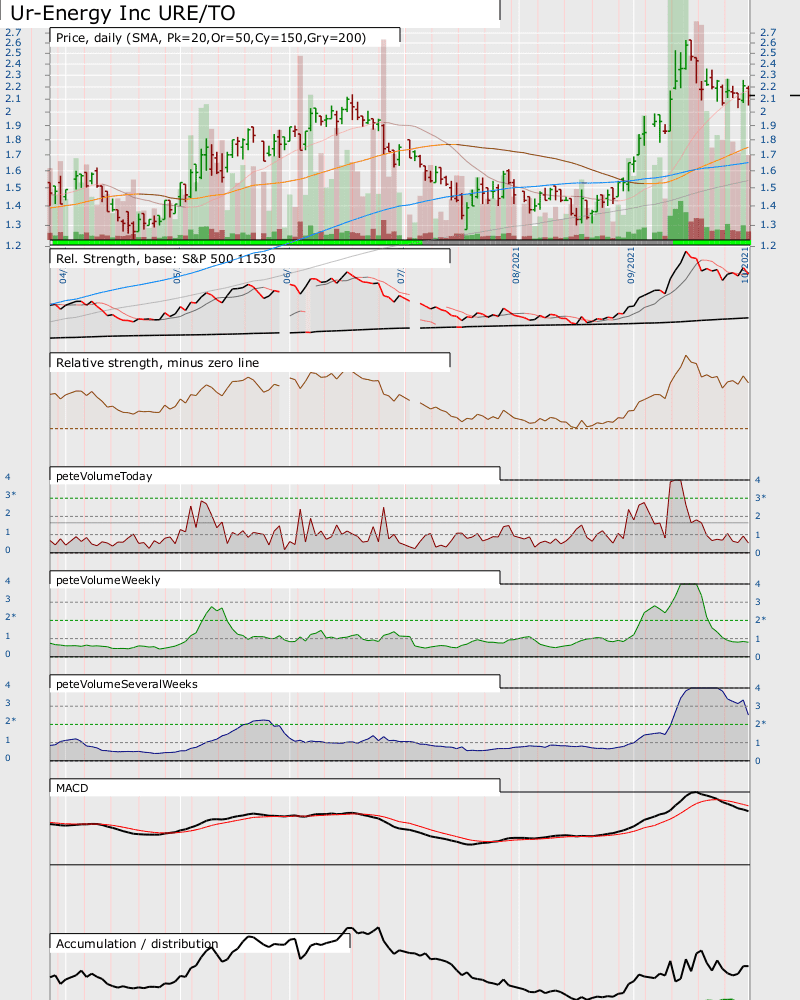Image resolution: width=800 pixels, height=1000 pixels.
Task: Click the peteVolumeWeekly panel label
Action: (108, 580)
